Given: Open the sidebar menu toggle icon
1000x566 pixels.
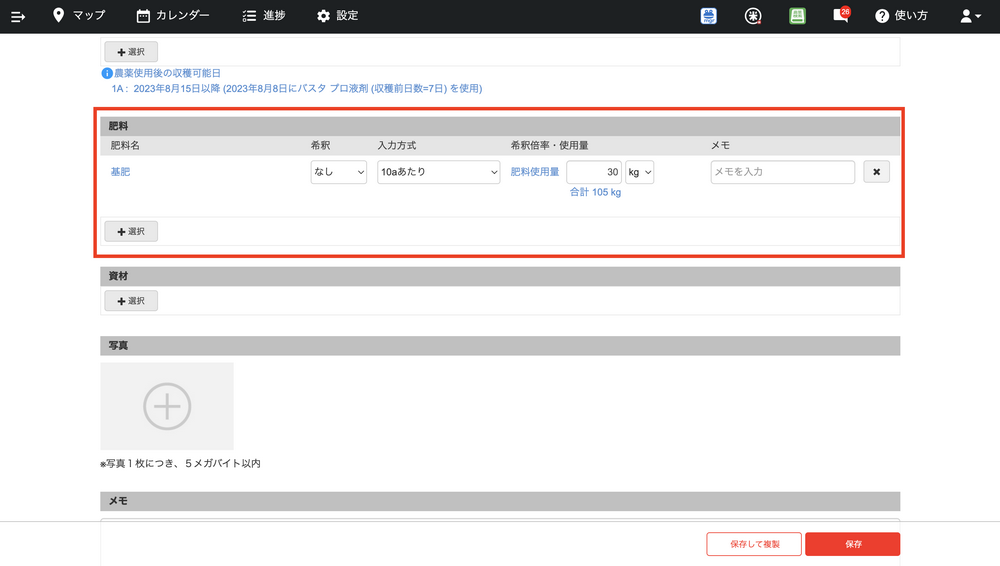Looking at the screenshot, I should click(18, 16).
